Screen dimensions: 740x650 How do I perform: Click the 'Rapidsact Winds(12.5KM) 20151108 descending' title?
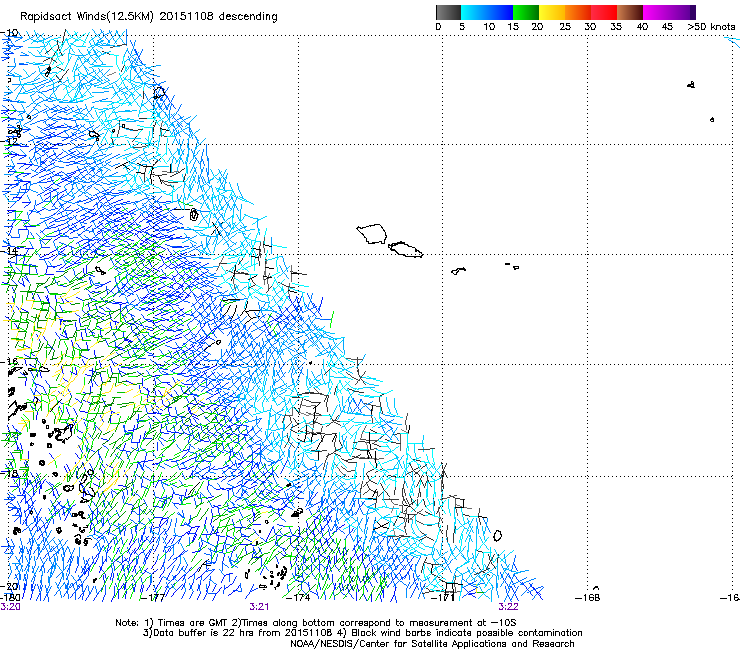point(149,17)
